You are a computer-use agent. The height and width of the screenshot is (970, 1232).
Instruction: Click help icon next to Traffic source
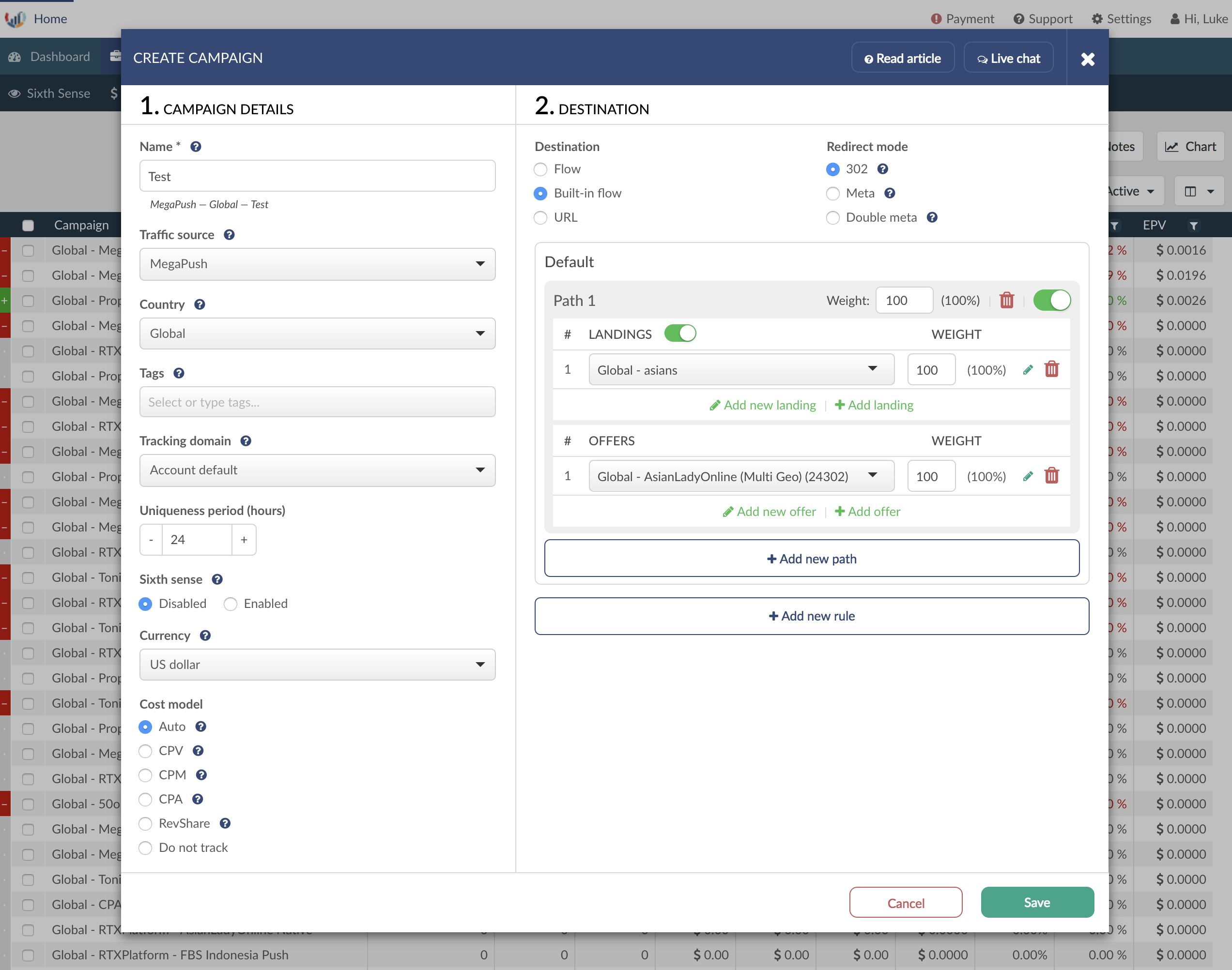click(x=229, y=235)
